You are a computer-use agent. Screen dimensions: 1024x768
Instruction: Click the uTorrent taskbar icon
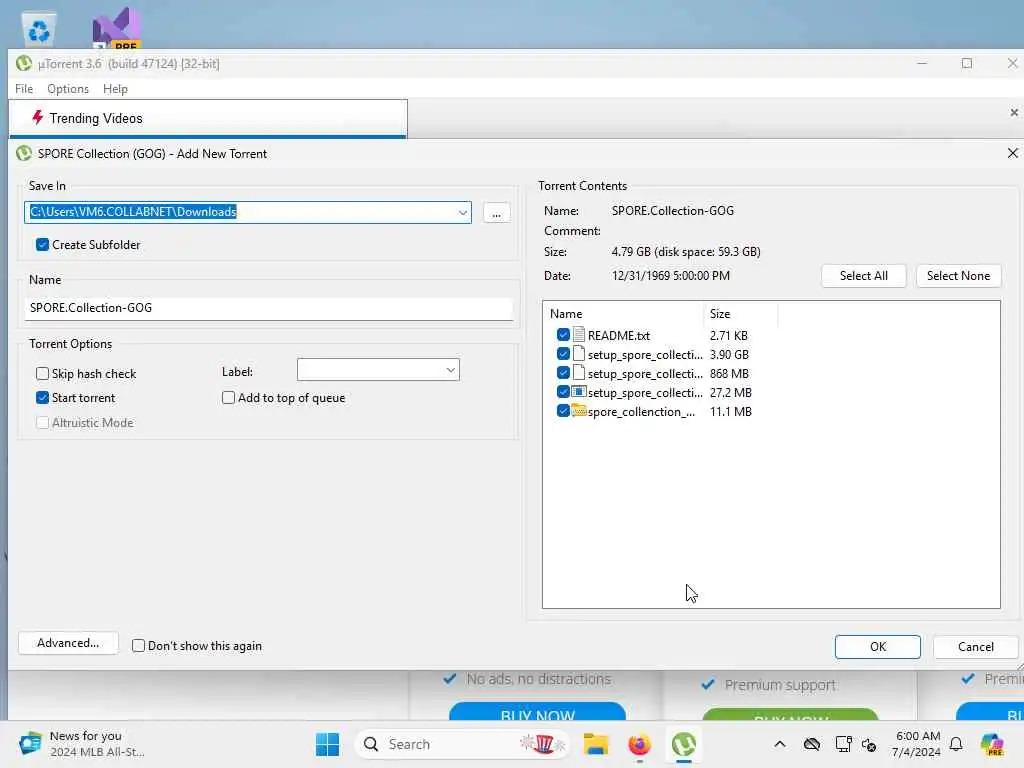tap(684, 744)
